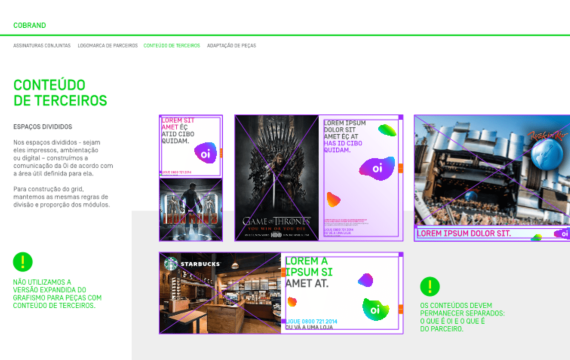Screen dimensions: 570x360
Task: Go to Adaptação de Peças tab
Action: 232,45
